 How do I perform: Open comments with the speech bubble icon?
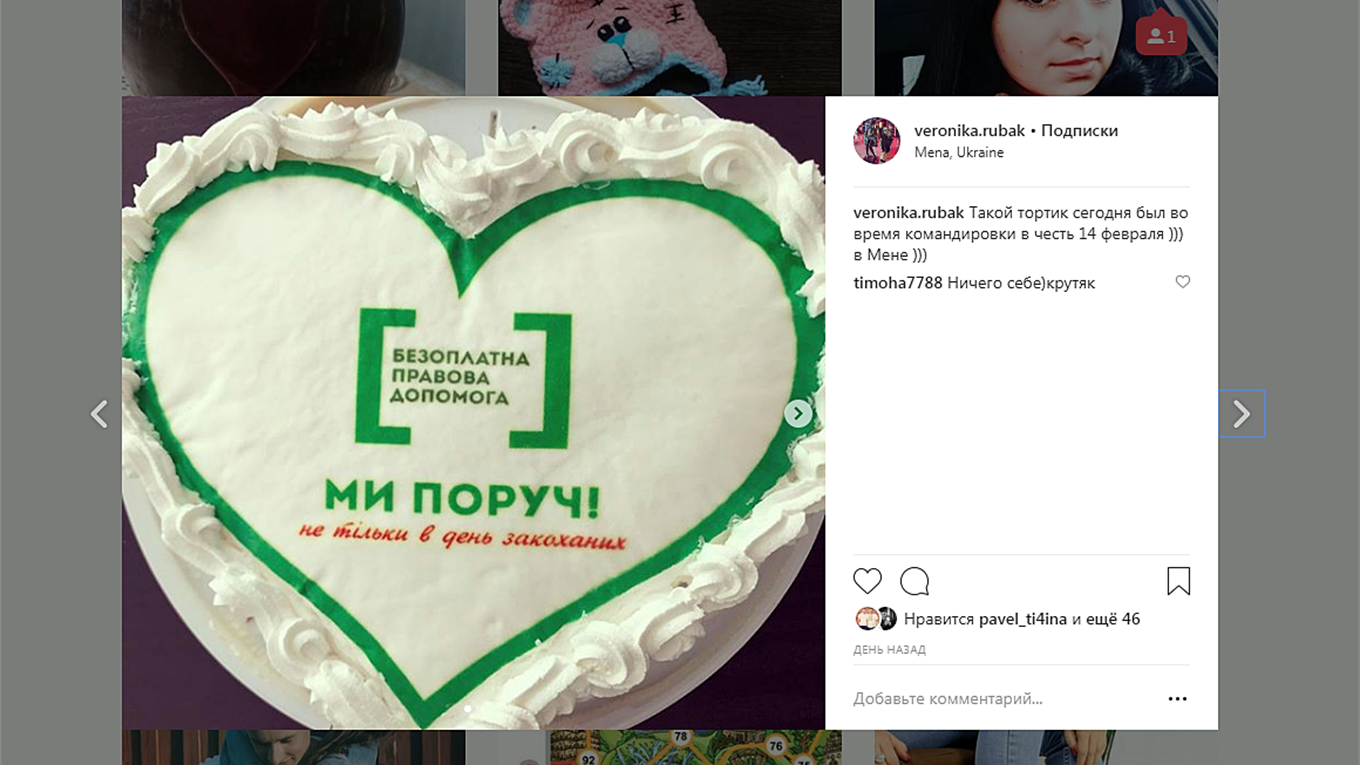click(914, 581)
